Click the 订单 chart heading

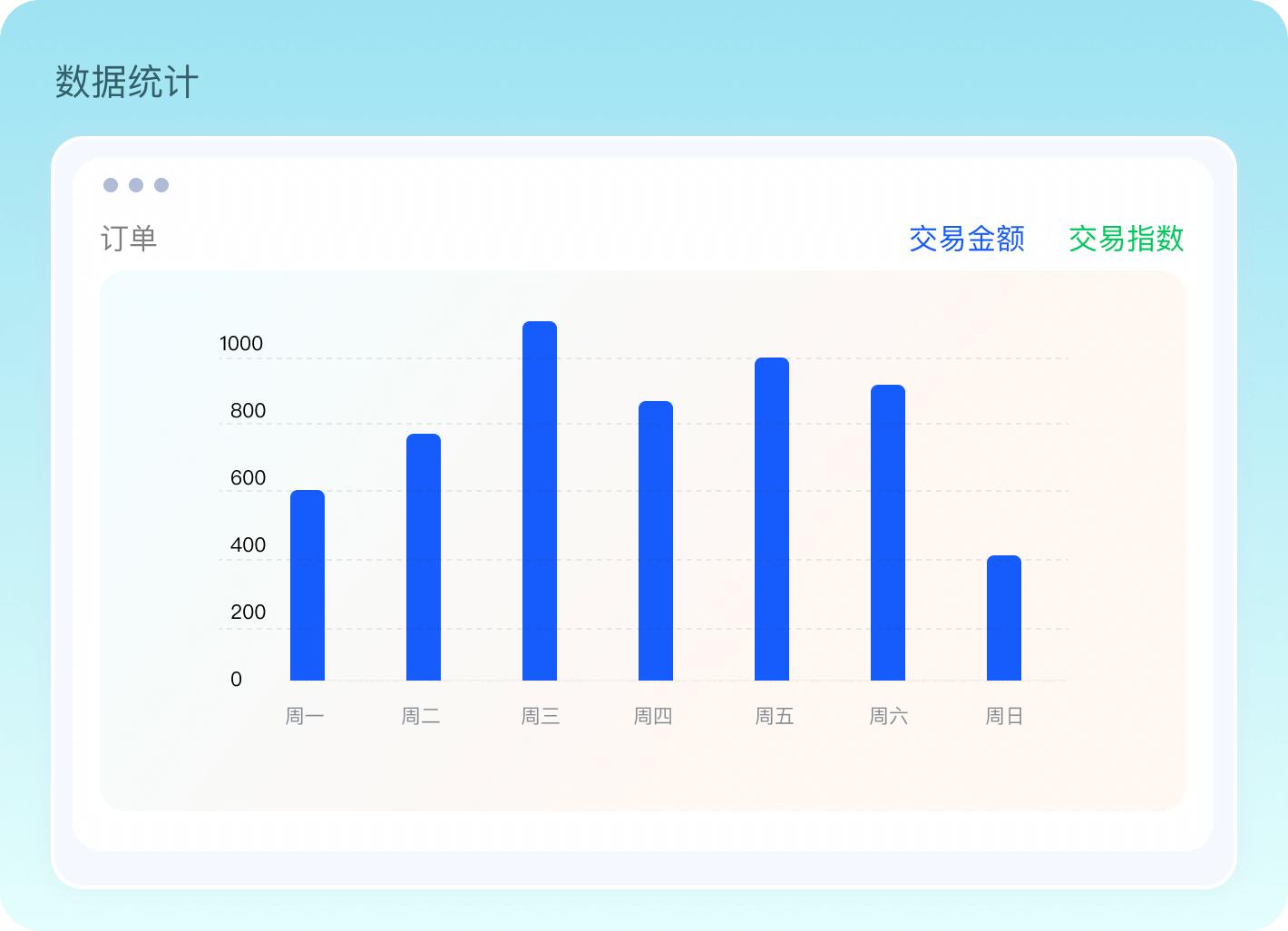coord(129,239)
